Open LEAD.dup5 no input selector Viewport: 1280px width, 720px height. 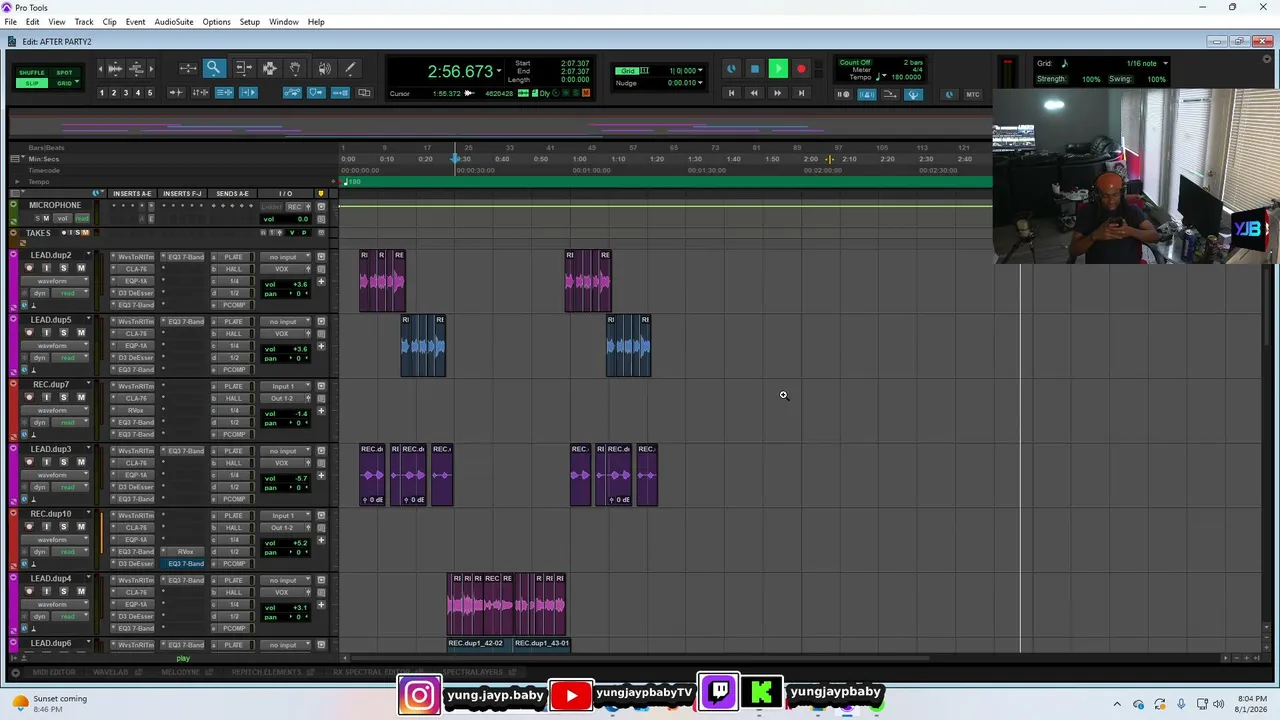[x=285, y=322]
